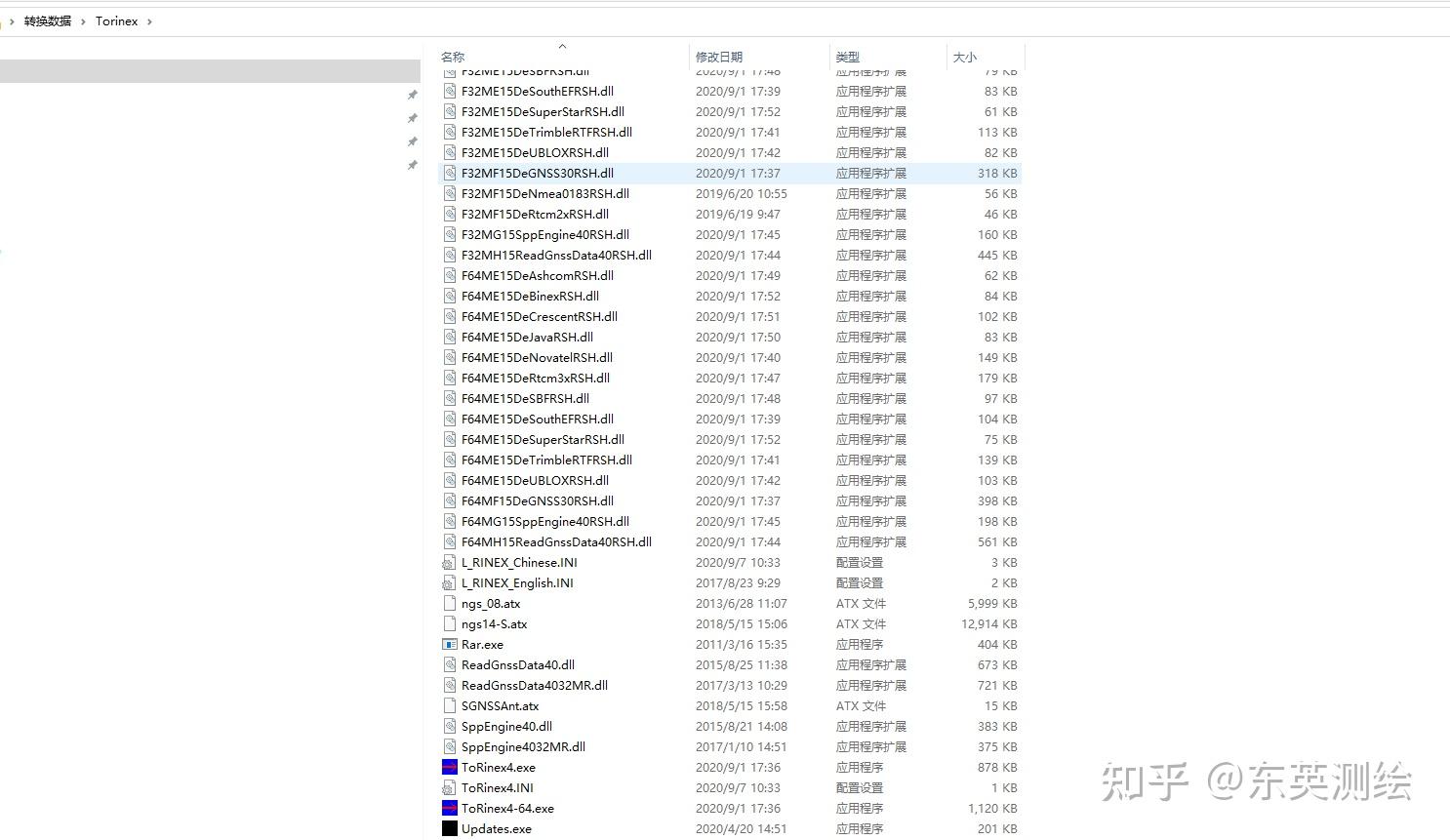Select the ngs14-S.atx file icon

pyautogui.click(x=450, y=623)
